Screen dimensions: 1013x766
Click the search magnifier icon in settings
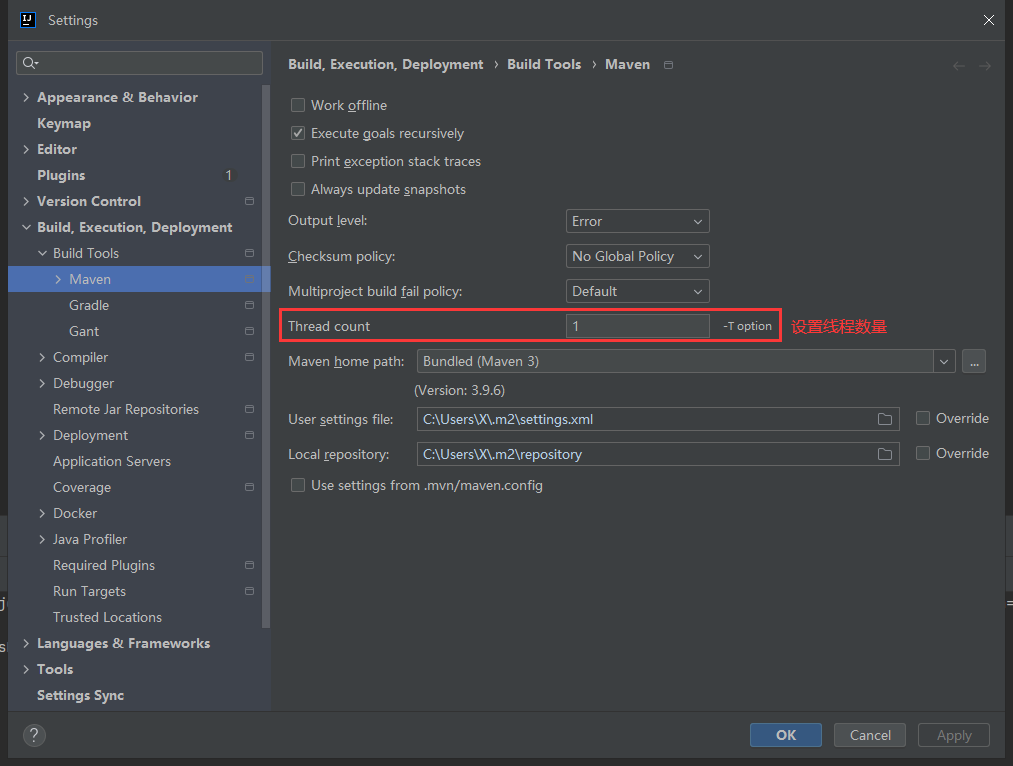tap(30, 63)
